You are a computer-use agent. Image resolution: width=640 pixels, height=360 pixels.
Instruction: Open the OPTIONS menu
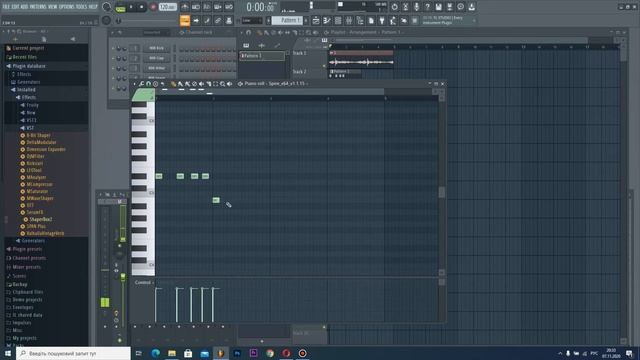(x=67, y=7)
